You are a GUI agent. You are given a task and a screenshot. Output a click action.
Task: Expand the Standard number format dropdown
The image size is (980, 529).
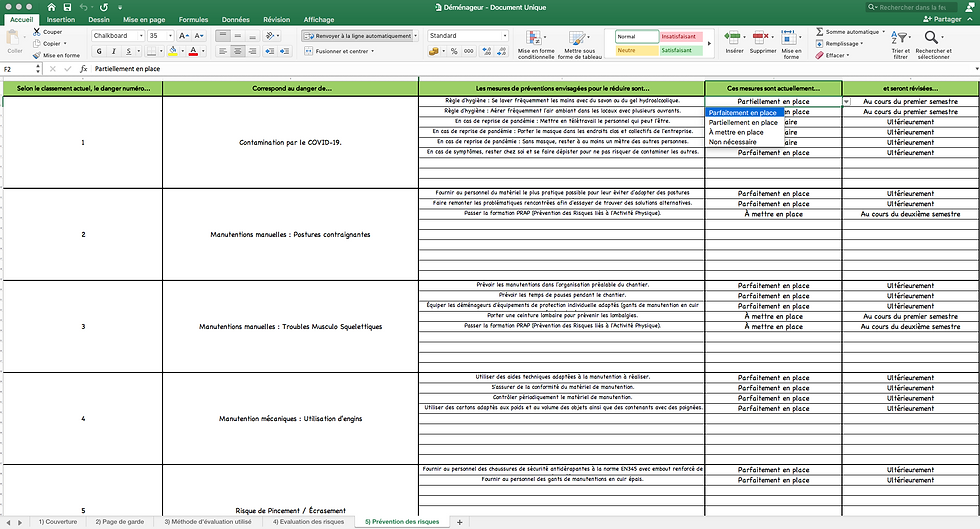[468, 36]
